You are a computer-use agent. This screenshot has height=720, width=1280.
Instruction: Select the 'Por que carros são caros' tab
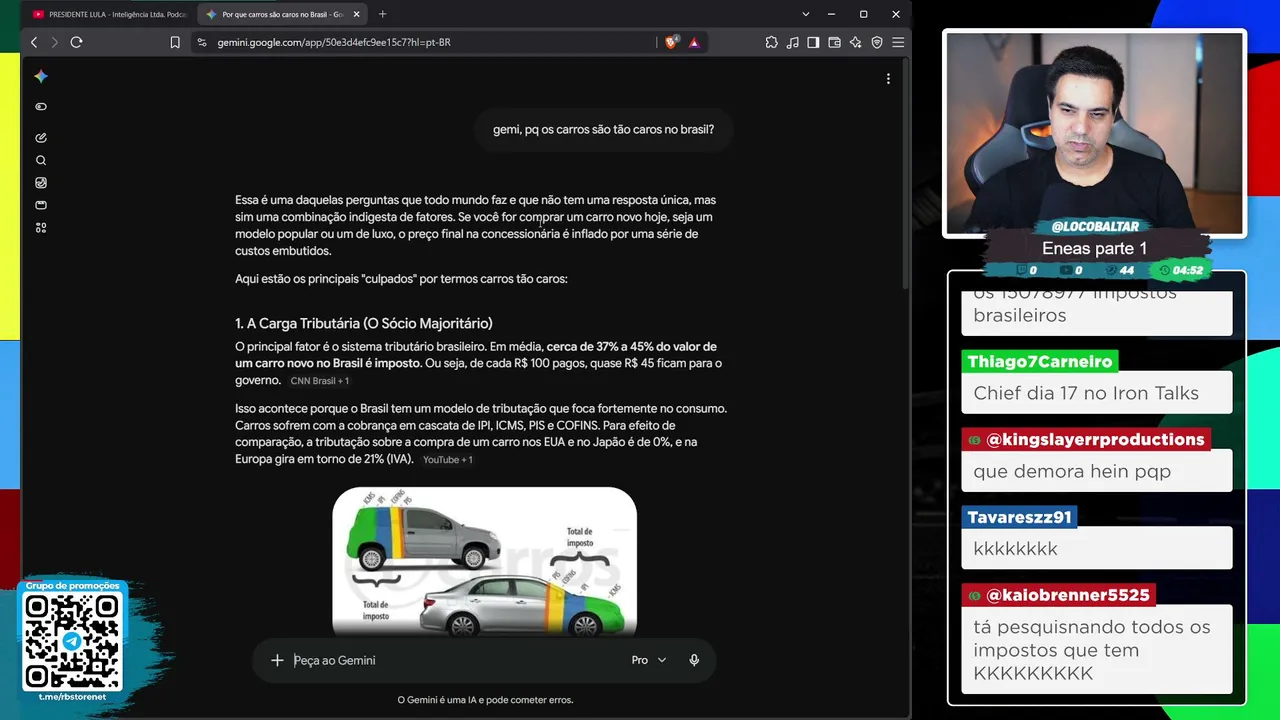point(284,14)
